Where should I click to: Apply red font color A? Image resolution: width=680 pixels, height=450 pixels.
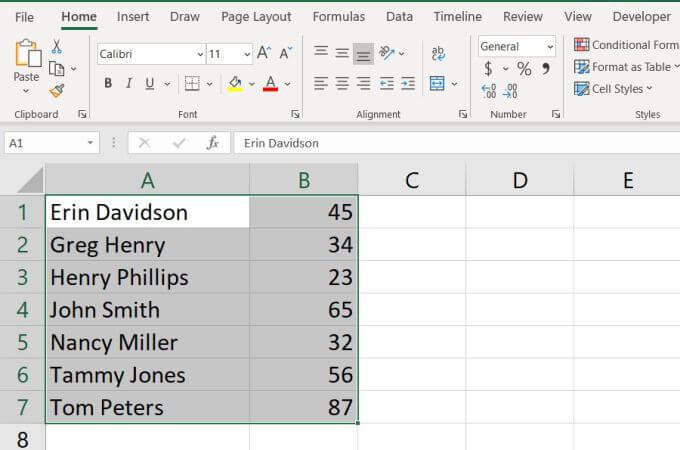point(271,83)
